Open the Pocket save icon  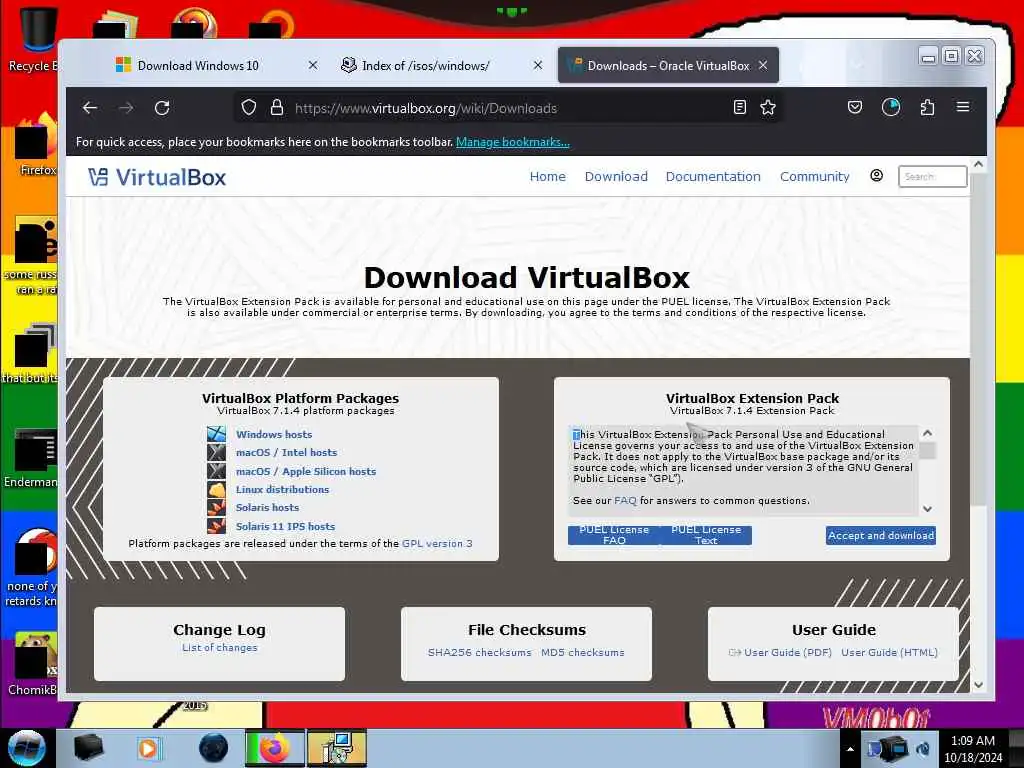[855, 107]
